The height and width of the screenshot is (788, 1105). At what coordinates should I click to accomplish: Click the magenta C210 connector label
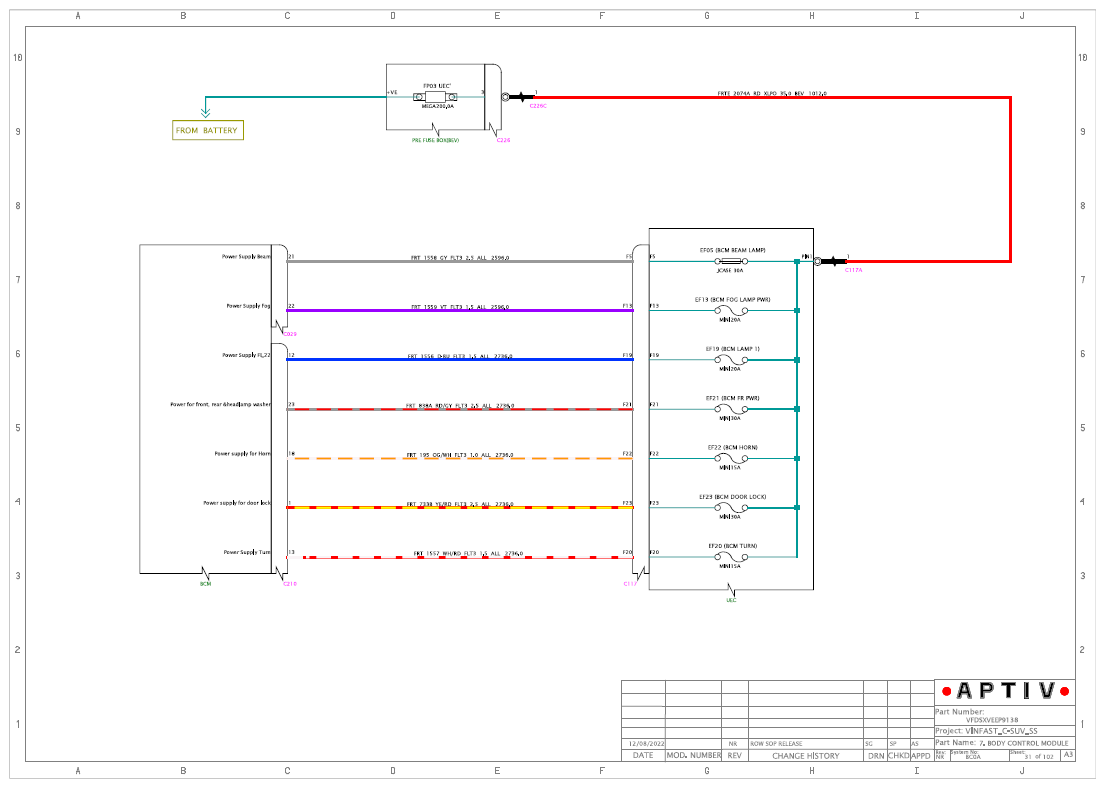(290, 584)
